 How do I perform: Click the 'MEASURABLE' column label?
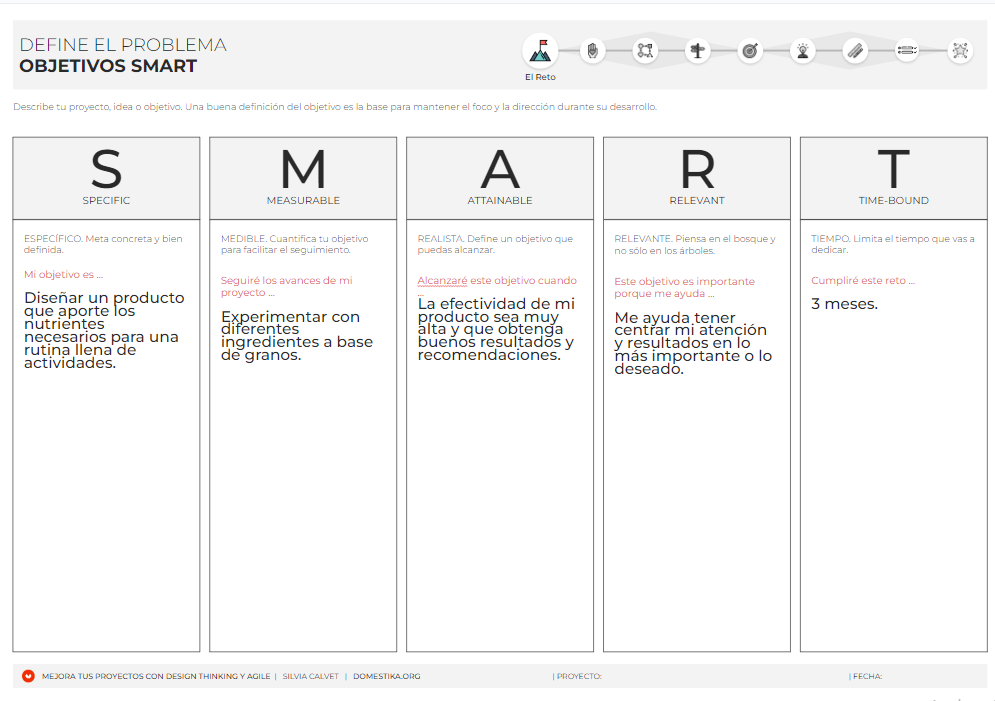pyautogui.click(x=303, y=200)
